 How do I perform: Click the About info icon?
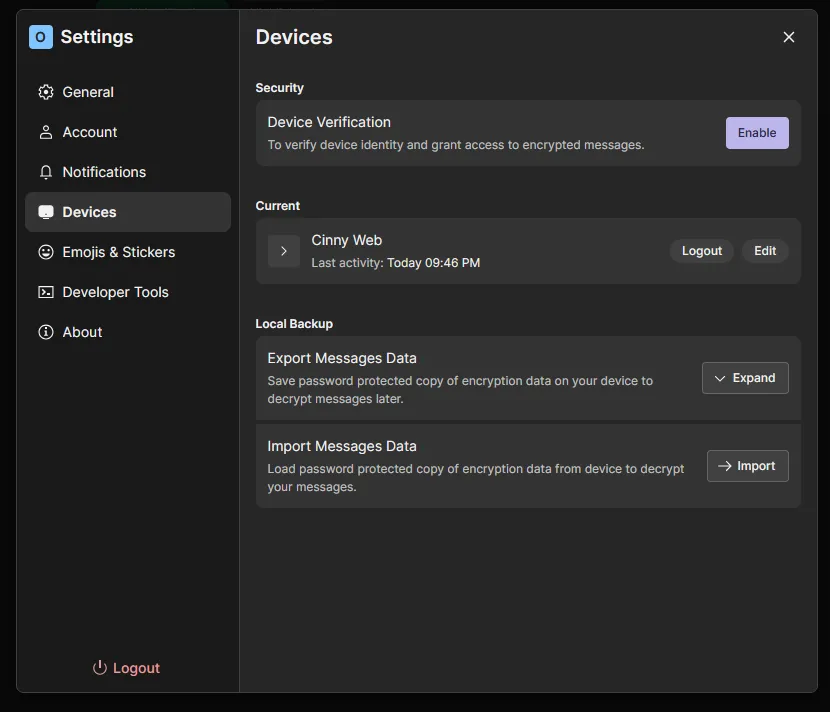(x=46, y=332)
